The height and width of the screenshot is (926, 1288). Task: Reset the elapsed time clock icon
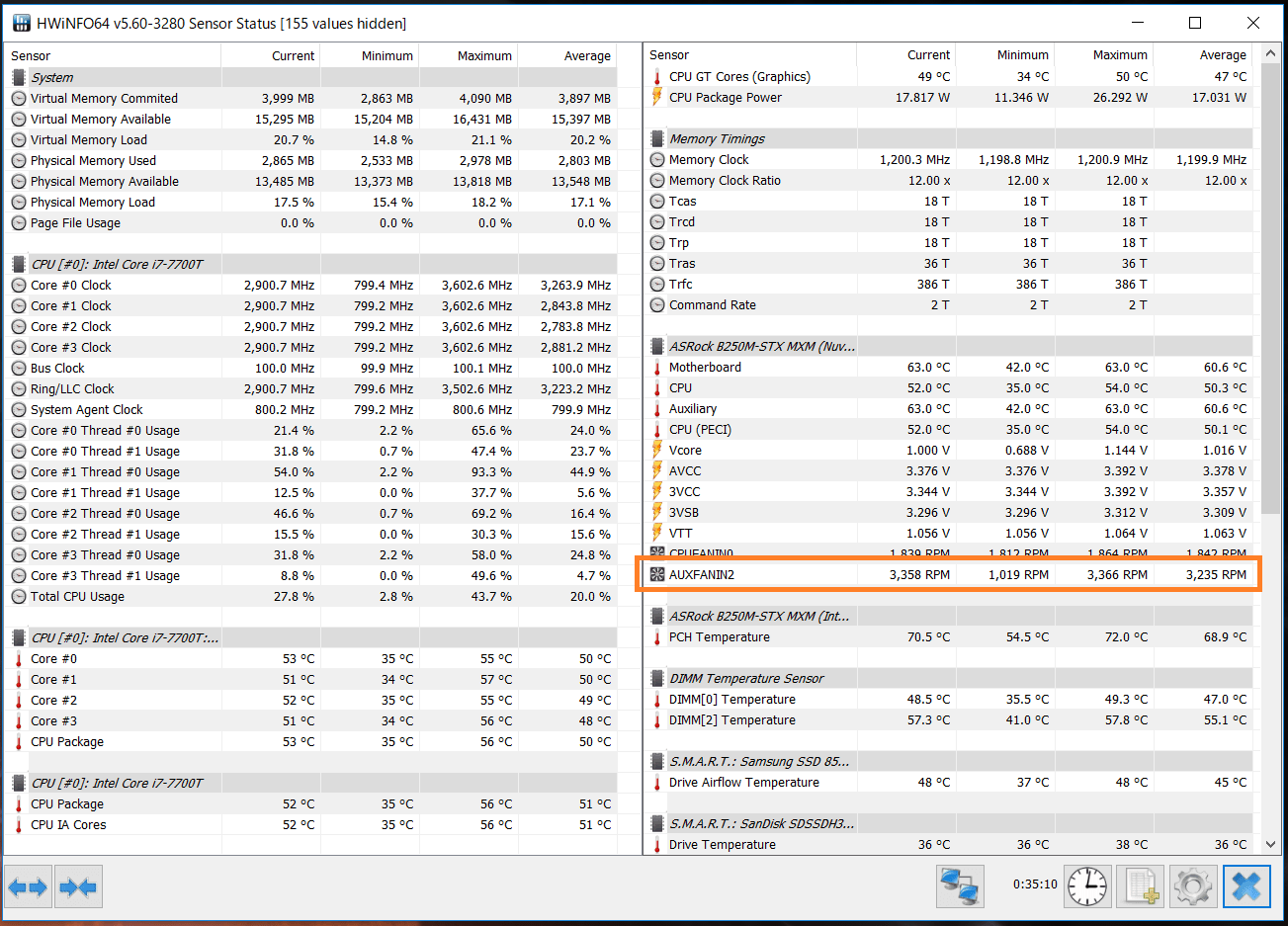coord(1087,885)
